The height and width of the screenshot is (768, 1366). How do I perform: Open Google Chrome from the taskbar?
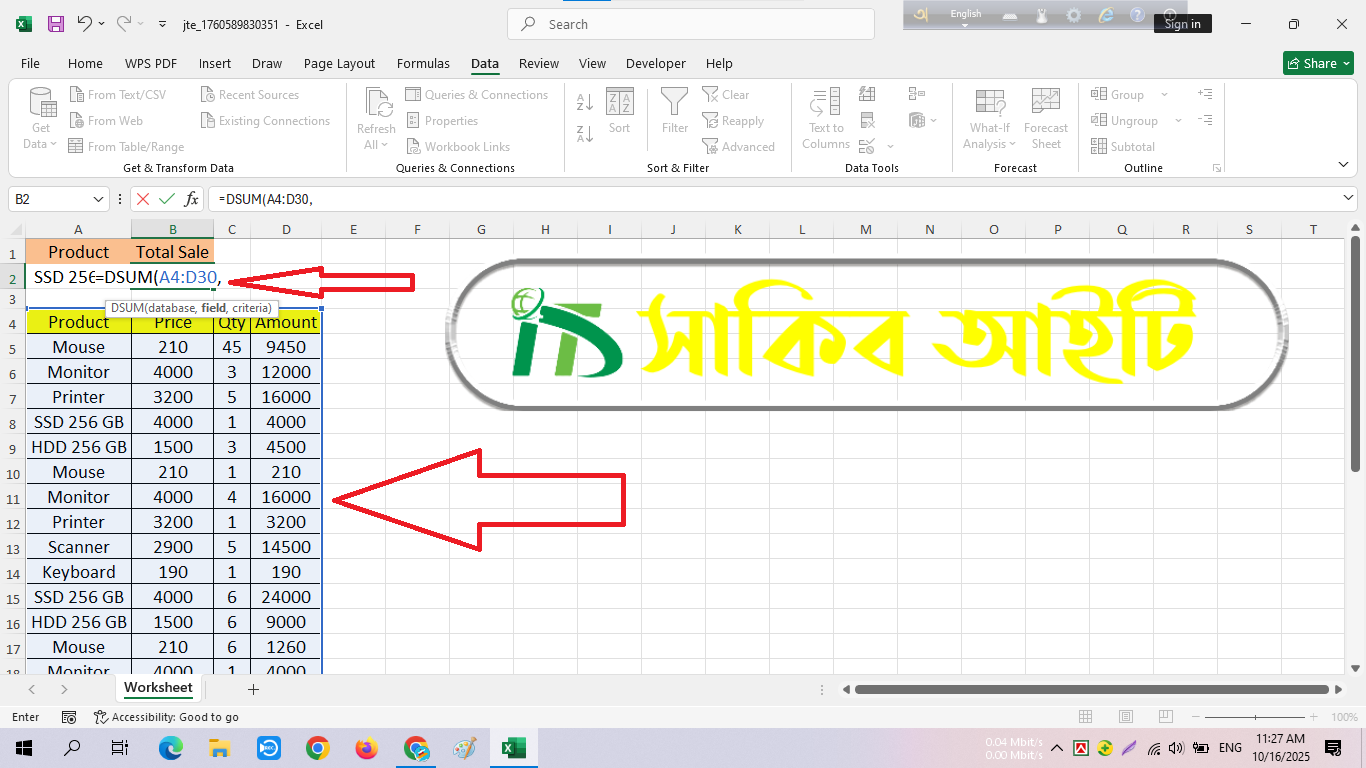pos(318,748)
